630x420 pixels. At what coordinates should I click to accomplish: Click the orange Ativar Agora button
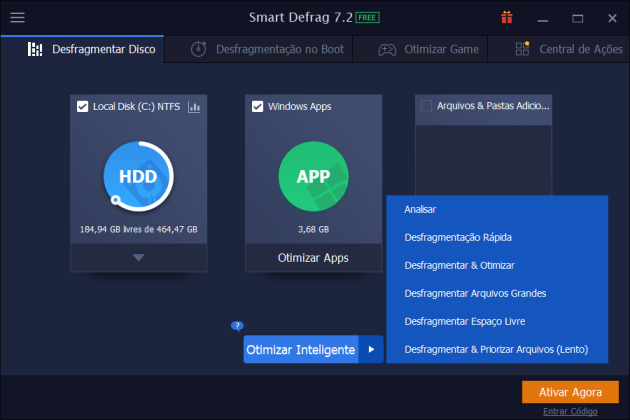point(570,392)
